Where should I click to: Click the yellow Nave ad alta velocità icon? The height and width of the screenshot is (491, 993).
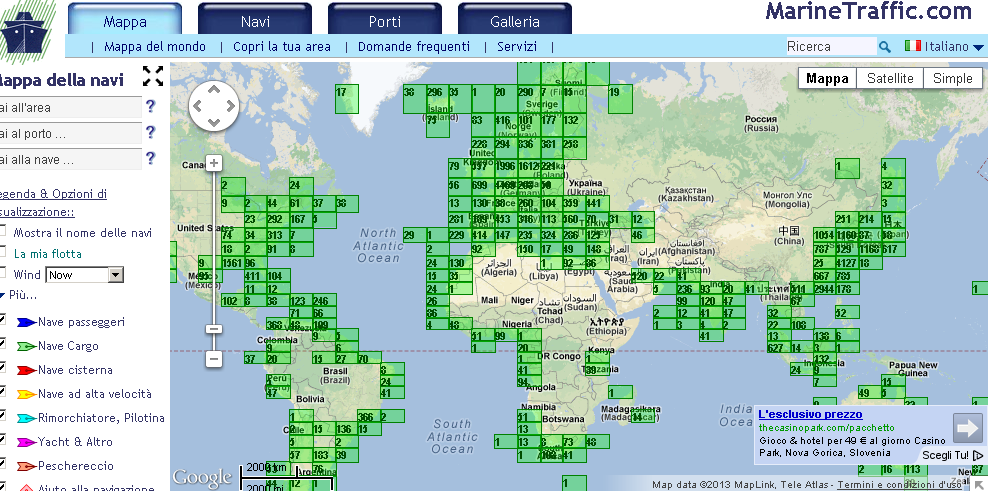(x=27, y=395)
